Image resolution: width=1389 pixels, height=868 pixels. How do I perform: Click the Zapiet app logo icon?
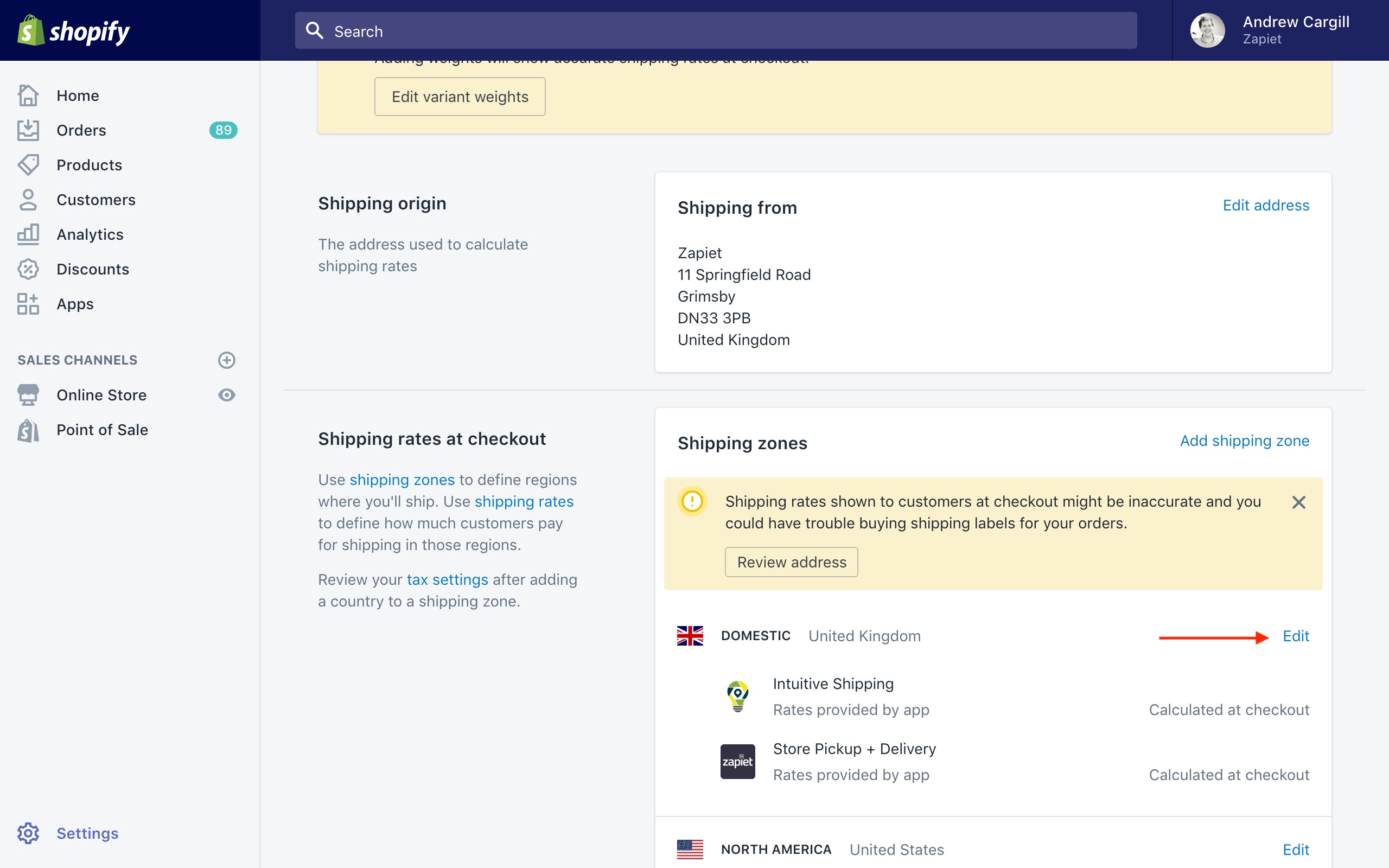[737, 761]
